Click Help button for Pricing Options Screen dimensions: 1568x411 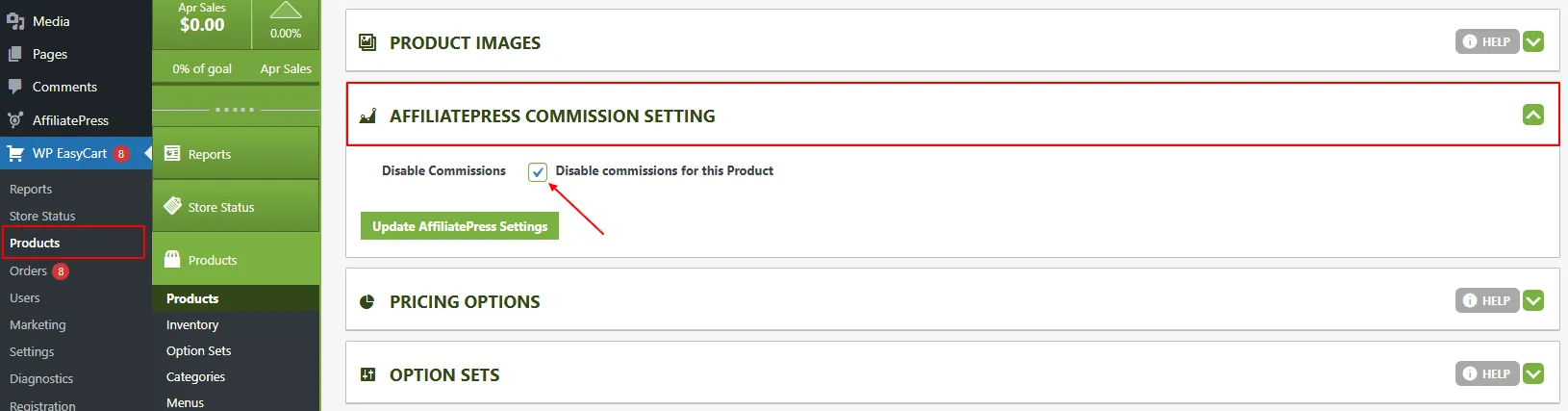point(1486,300)
